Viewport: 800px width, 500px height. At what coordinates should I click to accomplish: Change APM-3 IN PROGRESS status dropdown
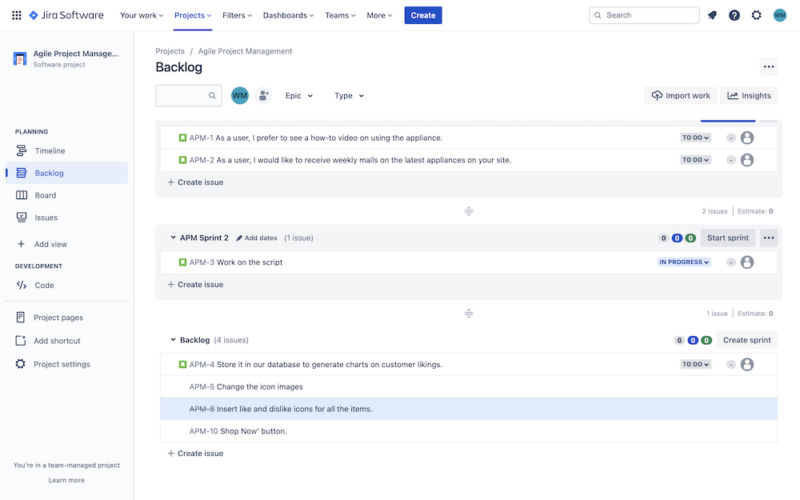tap(684, 262)
